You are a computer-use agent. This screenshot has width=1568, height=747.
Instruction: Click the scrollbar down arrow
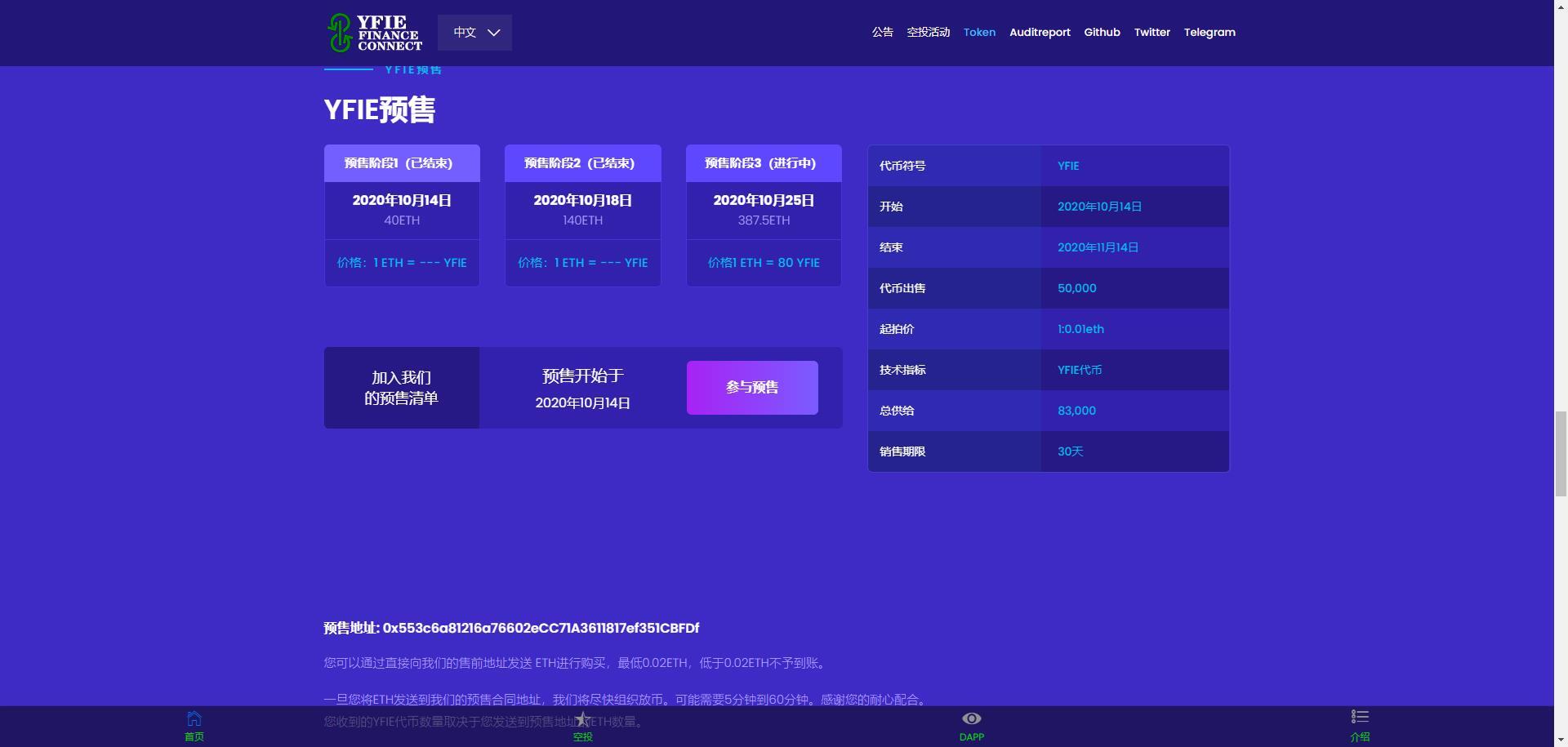1561,739
